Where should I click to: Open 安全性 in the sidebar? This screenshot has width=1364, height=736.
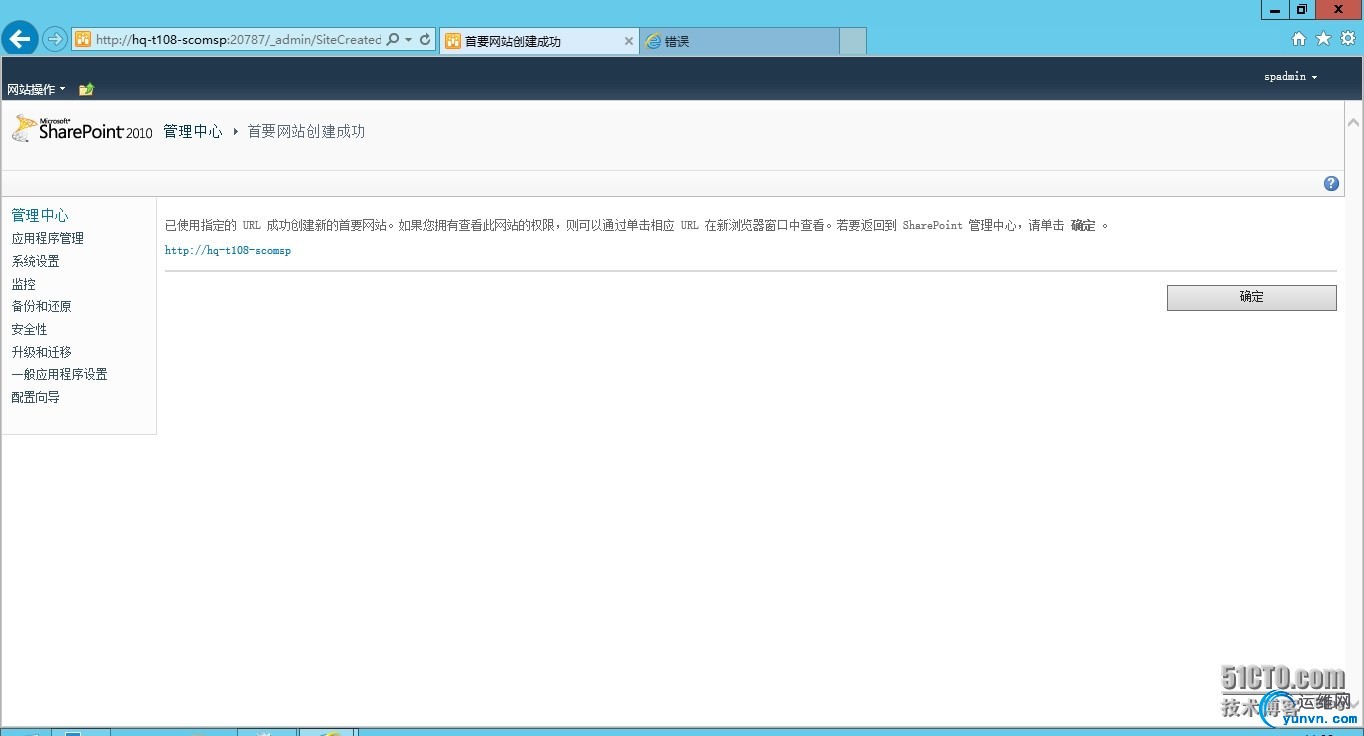30,329
